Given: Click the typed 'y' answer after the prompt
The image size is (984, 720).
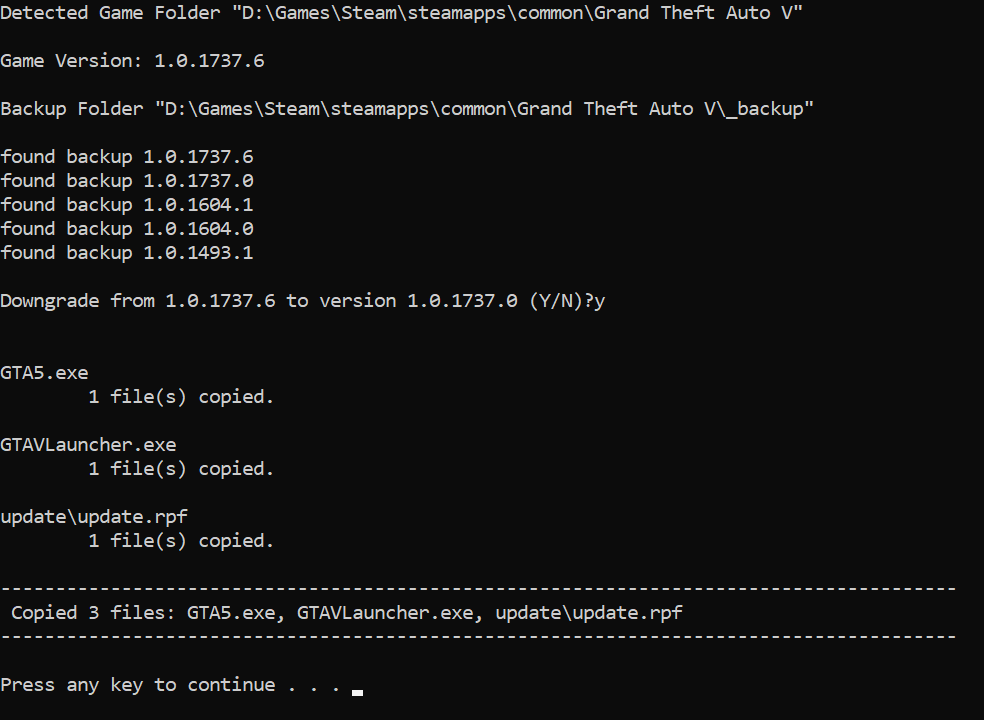Looking at the screenshot, I should pyautogui.click(x=600, y=301).
